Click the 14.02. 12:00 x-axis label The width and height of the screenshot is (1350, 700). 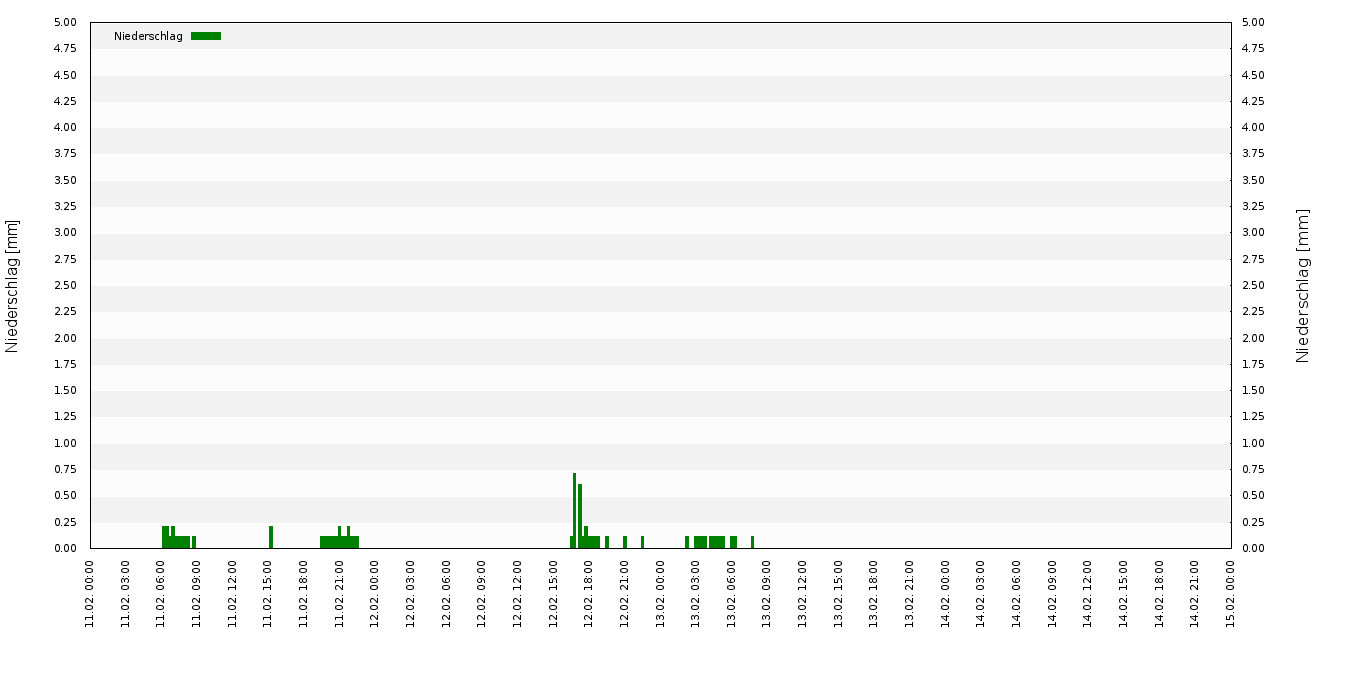tap(1088, 594)
